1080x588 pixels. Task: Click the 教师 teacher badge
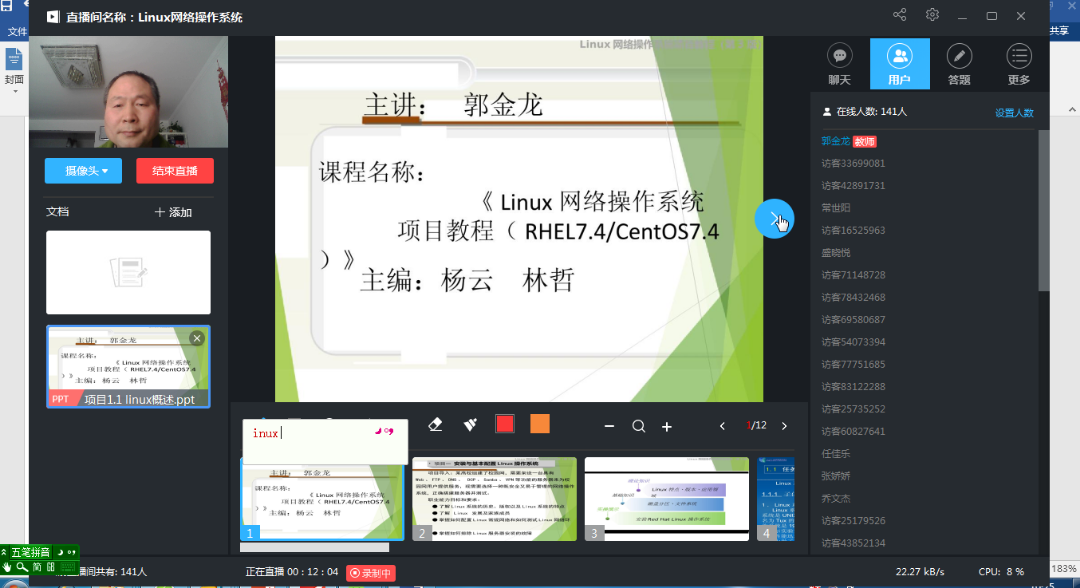point(864,142)
